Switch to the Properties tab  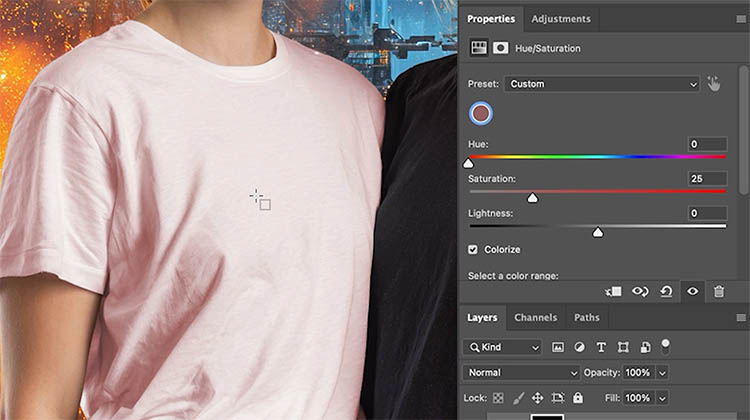pyautogui.click(x=491, y=19)
